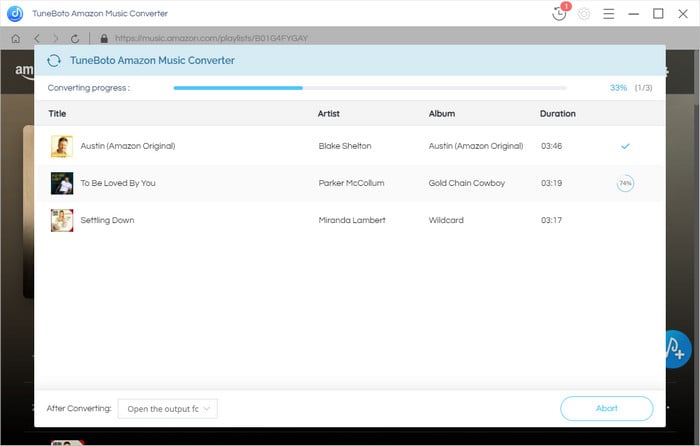
Task: Abort the conversion
Action: pos(607,408)
